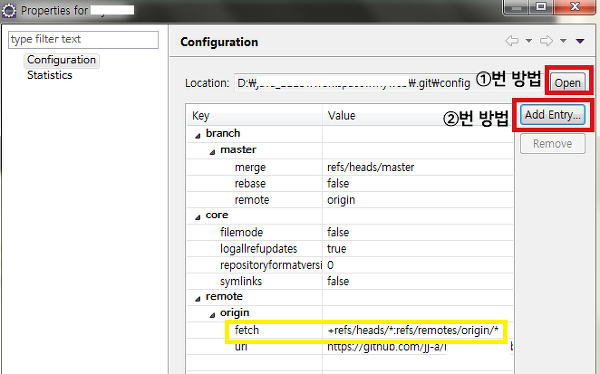Select the core tree node
The height and width of the screenshot is (374, 600).
click(x=217, y=215)
